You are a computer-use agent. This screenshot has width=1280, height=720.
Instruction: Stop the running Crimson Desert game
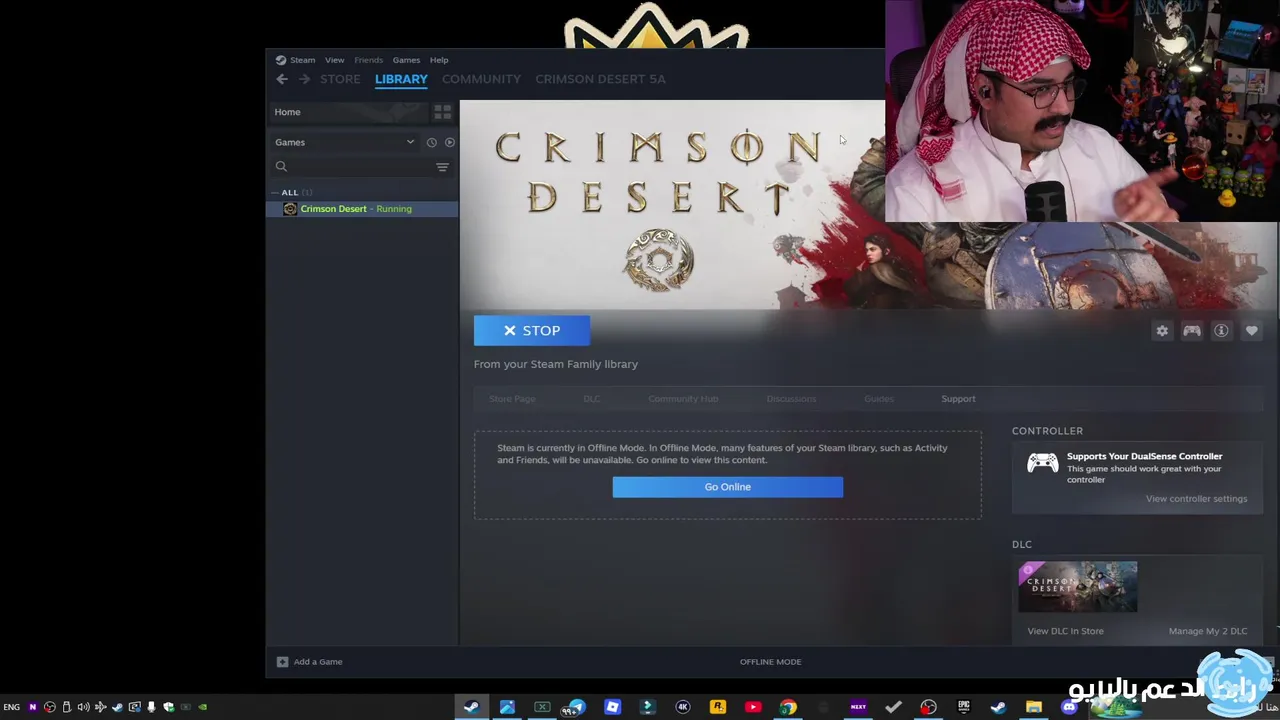[532, 331]
